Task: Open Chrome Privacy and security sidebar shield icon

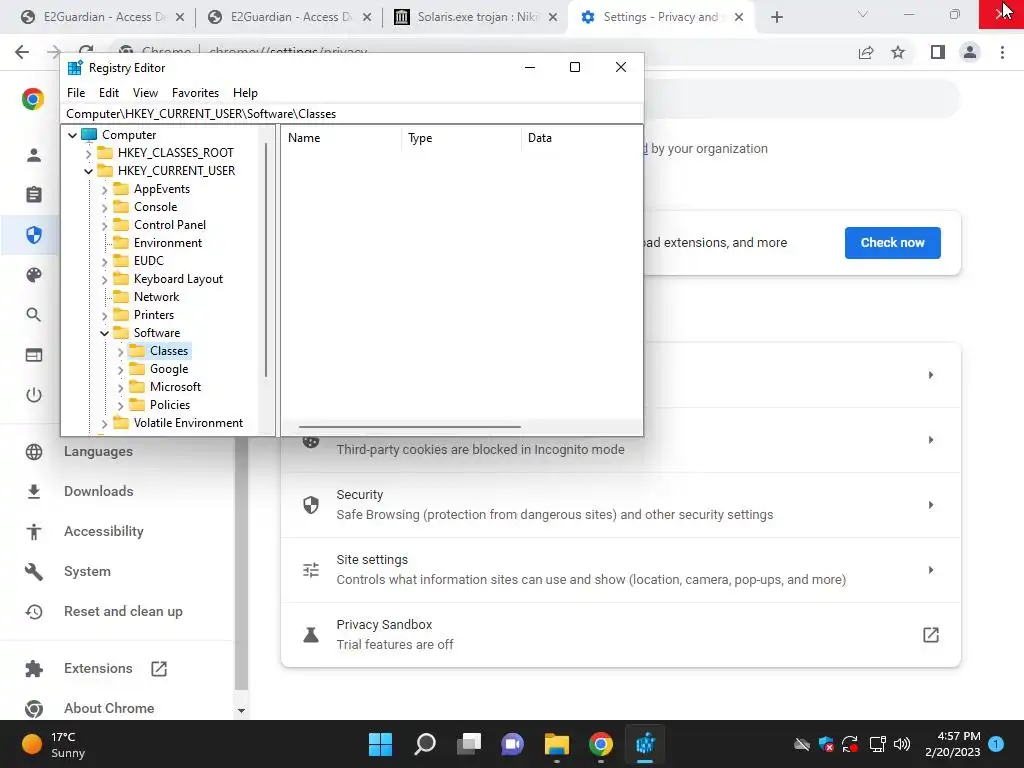Action: click(x=33, y=234)
